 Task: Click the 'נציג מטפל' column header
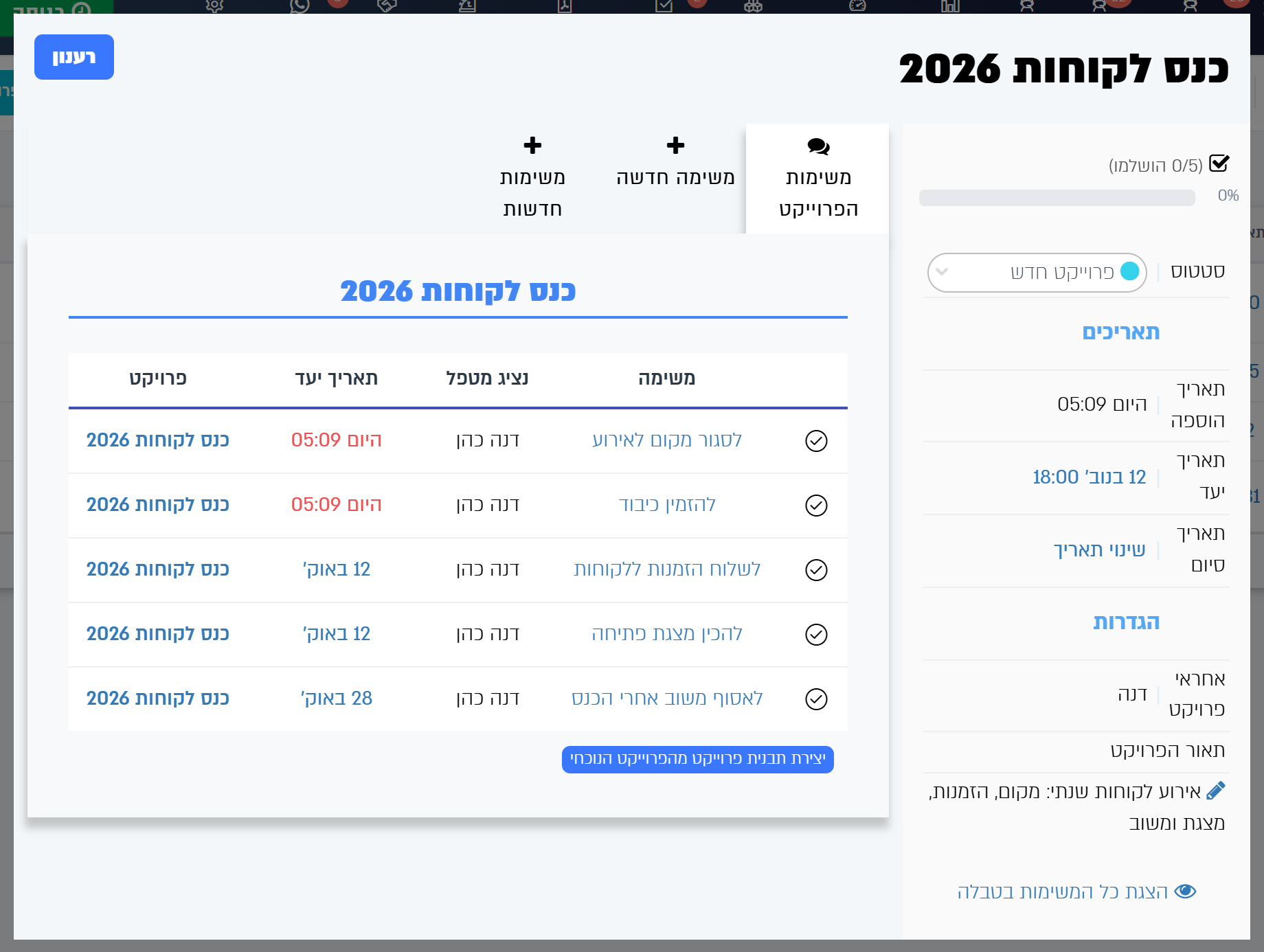tap(487, 378)
